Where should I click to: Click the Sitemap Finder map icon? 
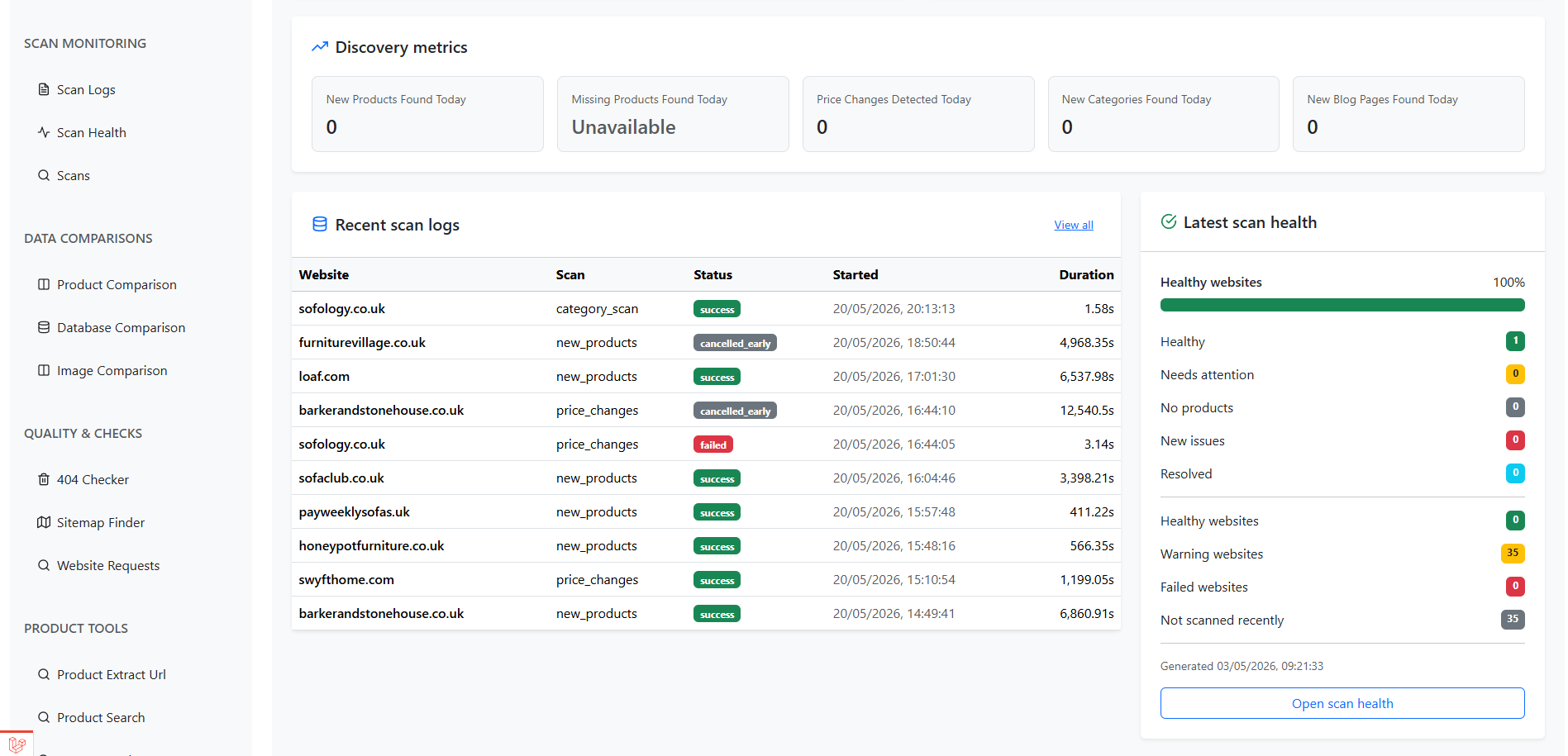tap(44, 522)
